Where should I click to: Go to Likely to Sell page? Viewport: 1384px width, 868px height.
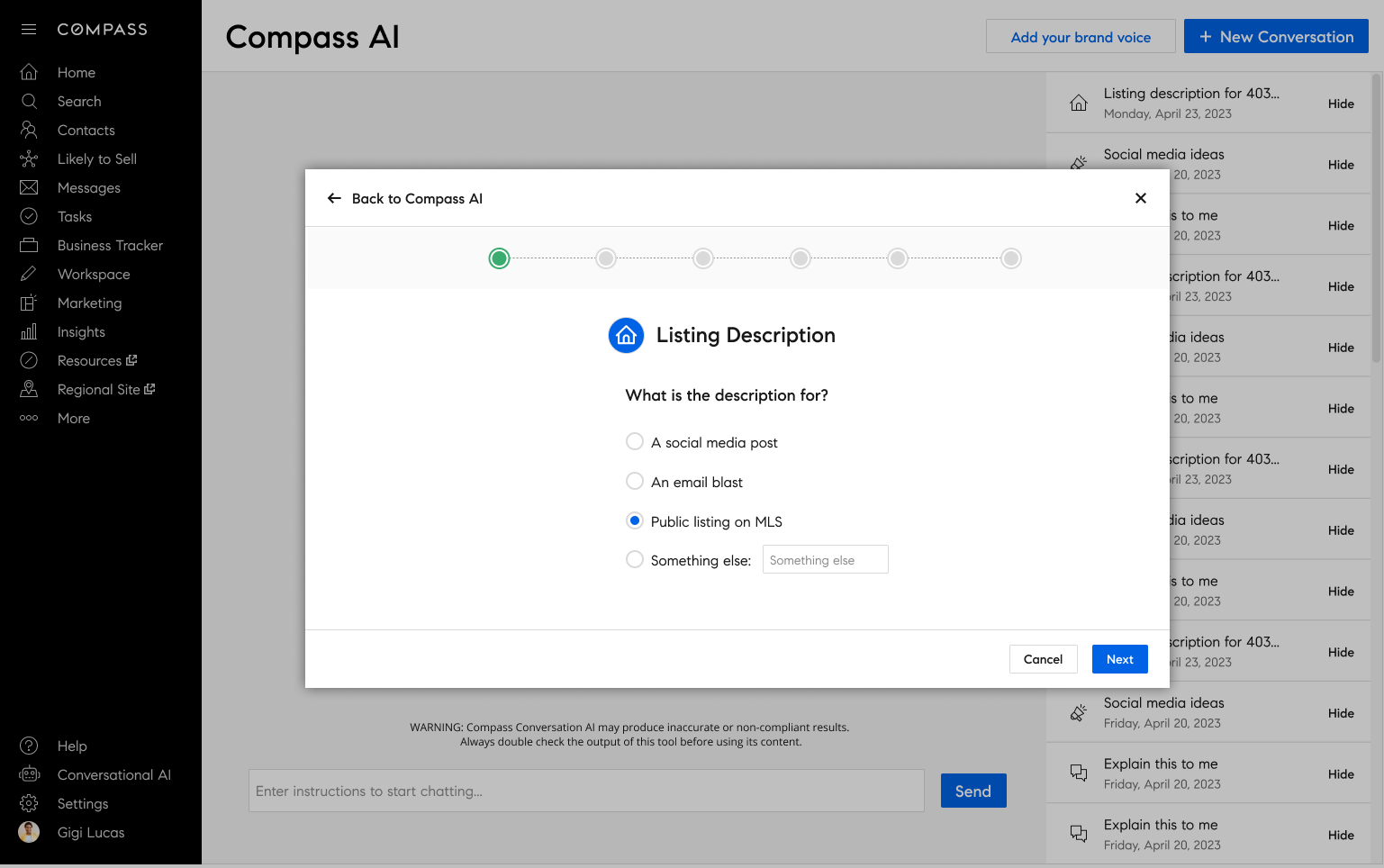97,158
